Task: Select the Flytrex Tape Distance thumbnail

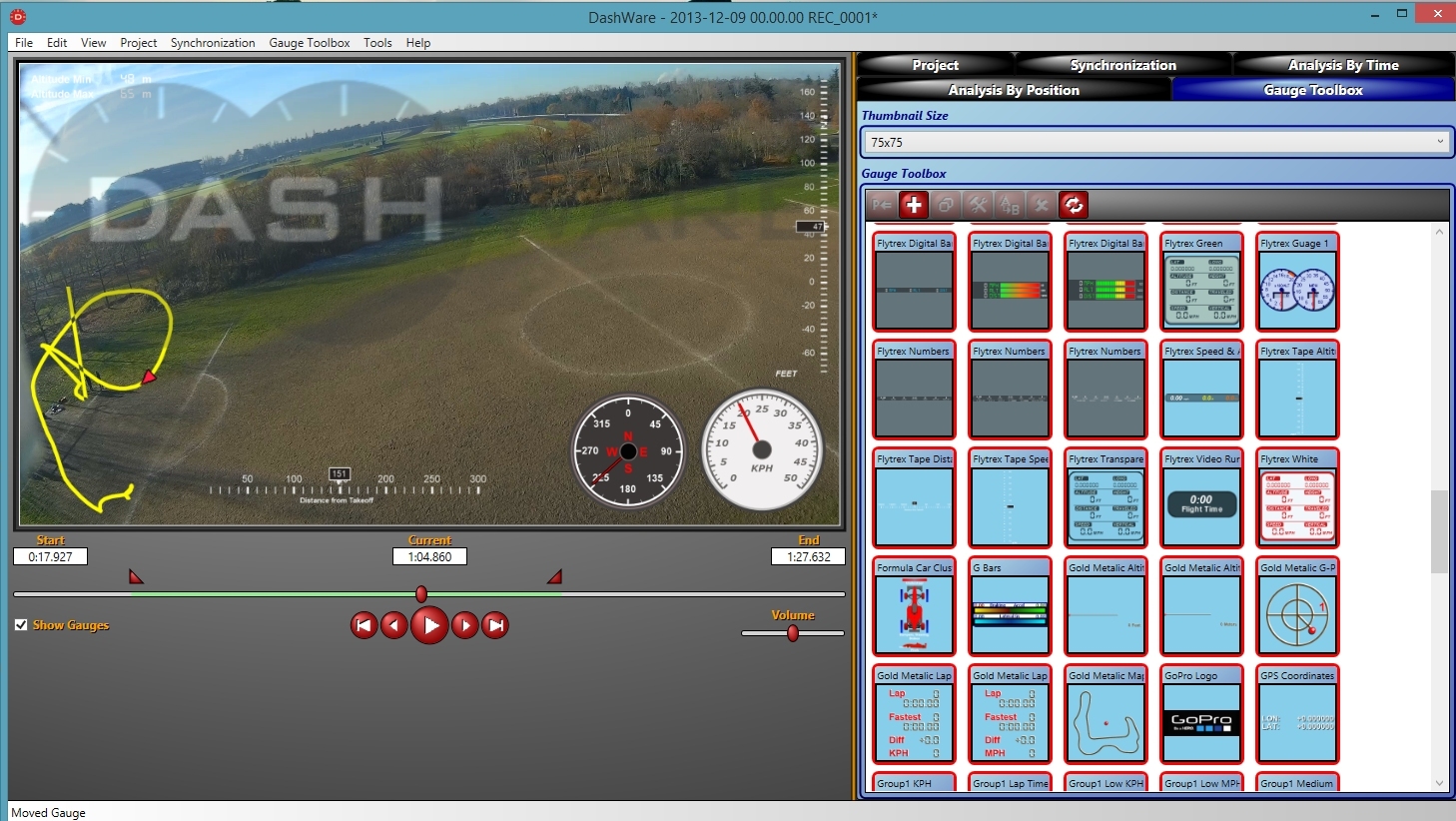Action: tap(914, 497)
